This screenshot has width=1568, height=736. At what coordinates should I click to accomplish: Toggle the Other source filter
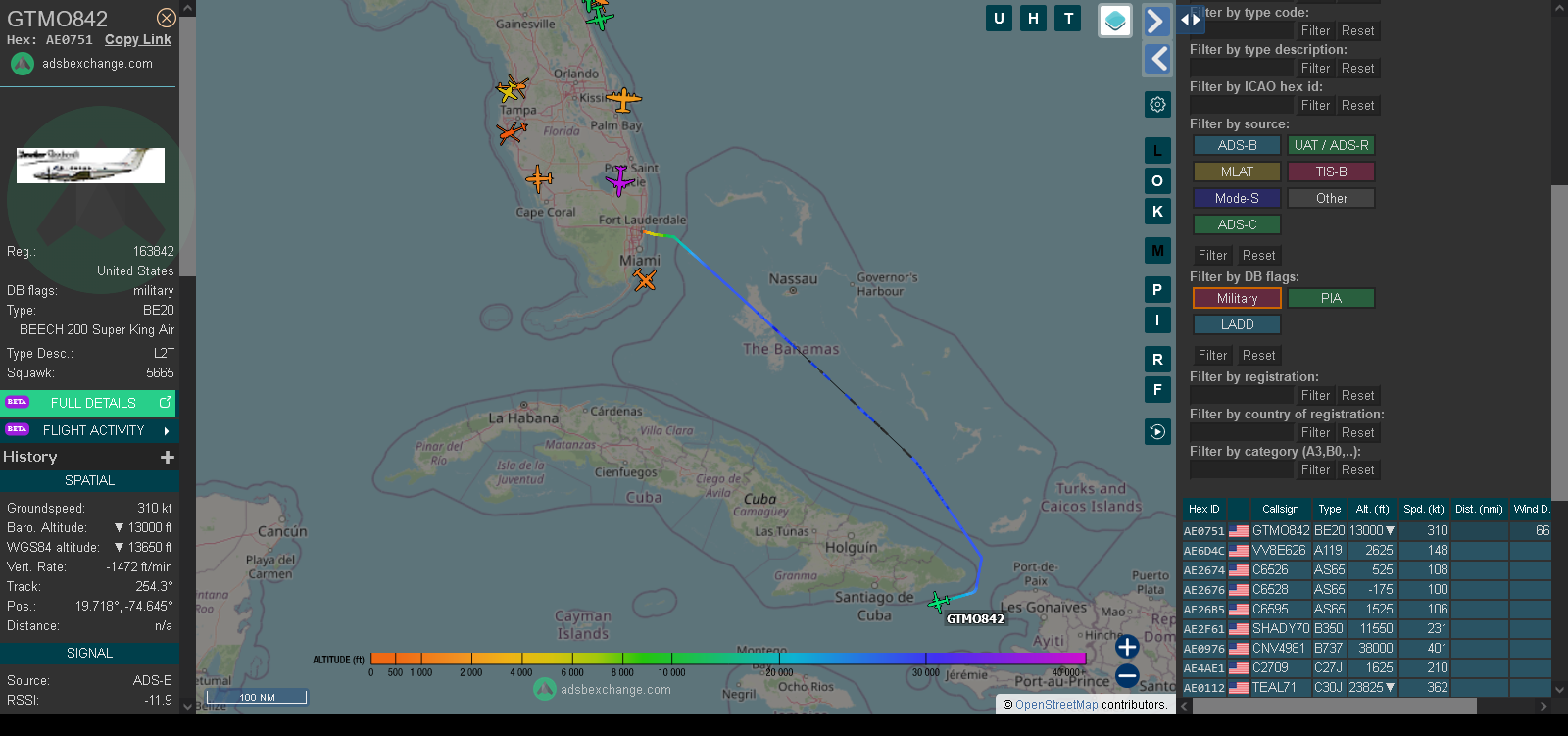click(x=1331, y=198)
